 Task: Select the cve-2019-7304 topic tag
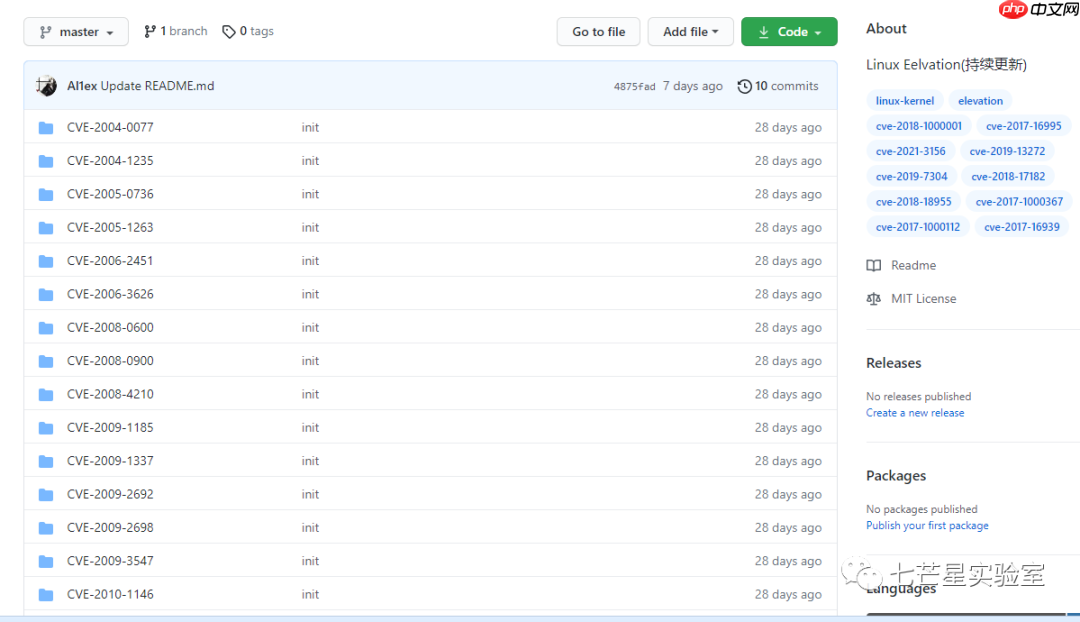(x=911, y=176)
